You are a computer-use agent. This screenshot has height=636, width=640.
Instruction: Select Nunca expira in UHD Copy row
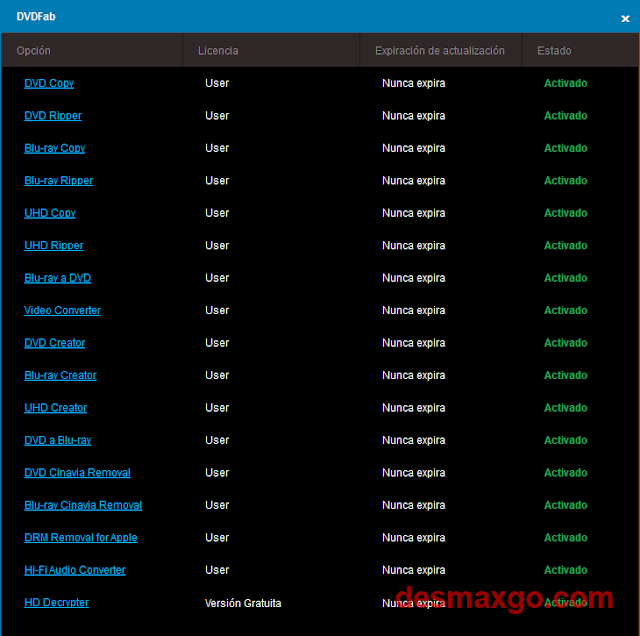coord(413,213)
